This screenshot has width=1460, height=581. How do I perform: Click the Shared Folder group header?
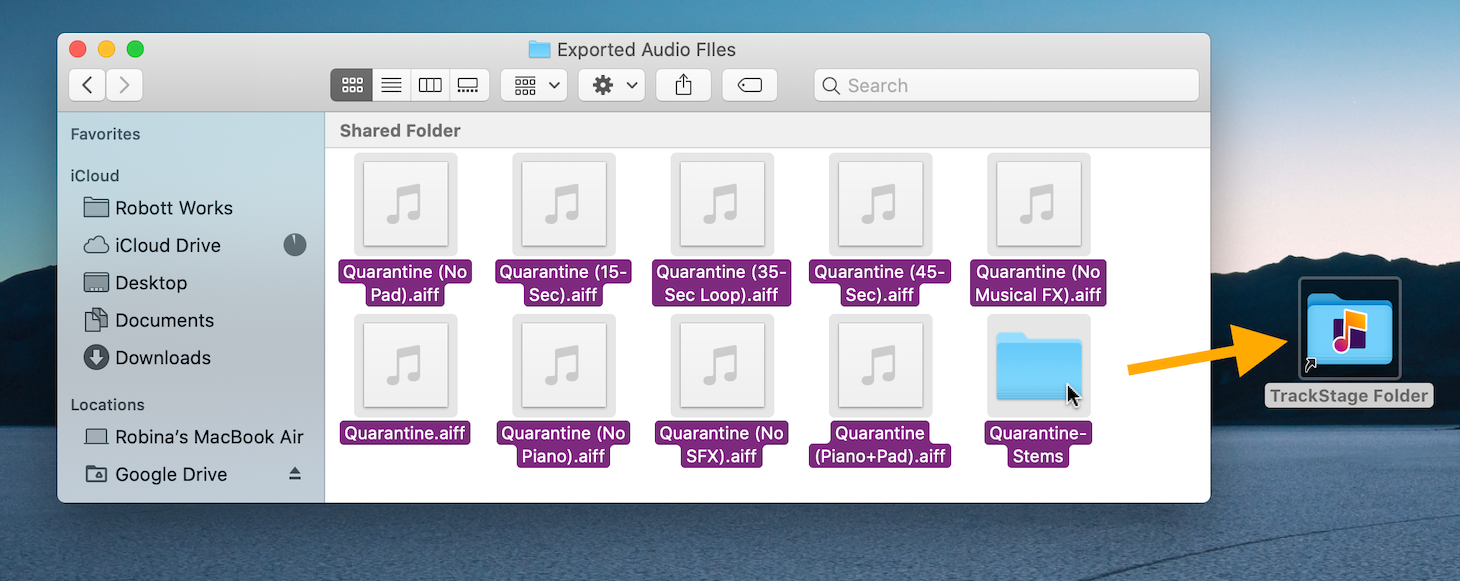[400, 131]
